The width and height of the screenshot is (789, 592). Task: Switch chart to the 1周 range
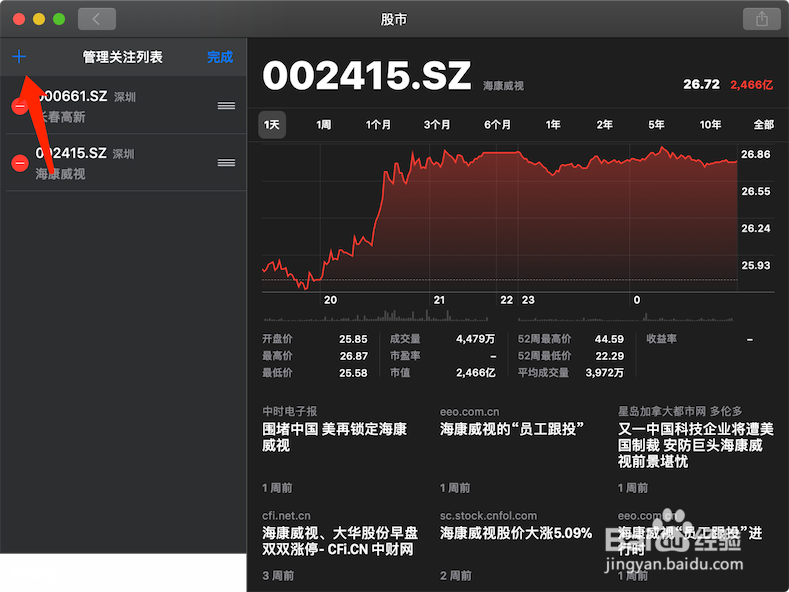[x=324, y=124]
